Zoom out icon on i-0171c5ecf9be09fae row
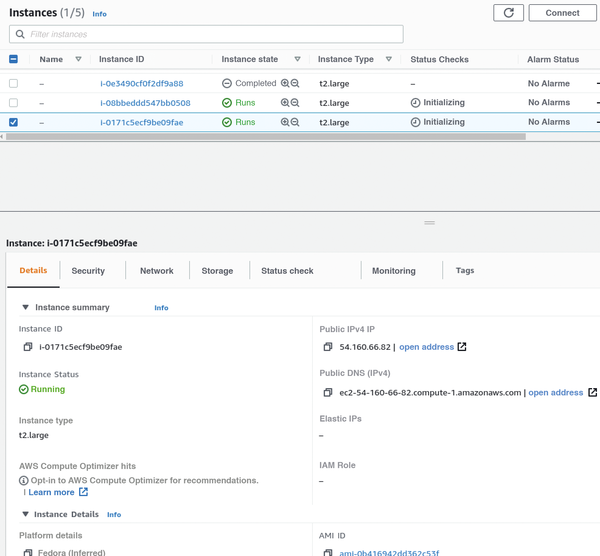This screenshot has width=600, height=556. 295,122
